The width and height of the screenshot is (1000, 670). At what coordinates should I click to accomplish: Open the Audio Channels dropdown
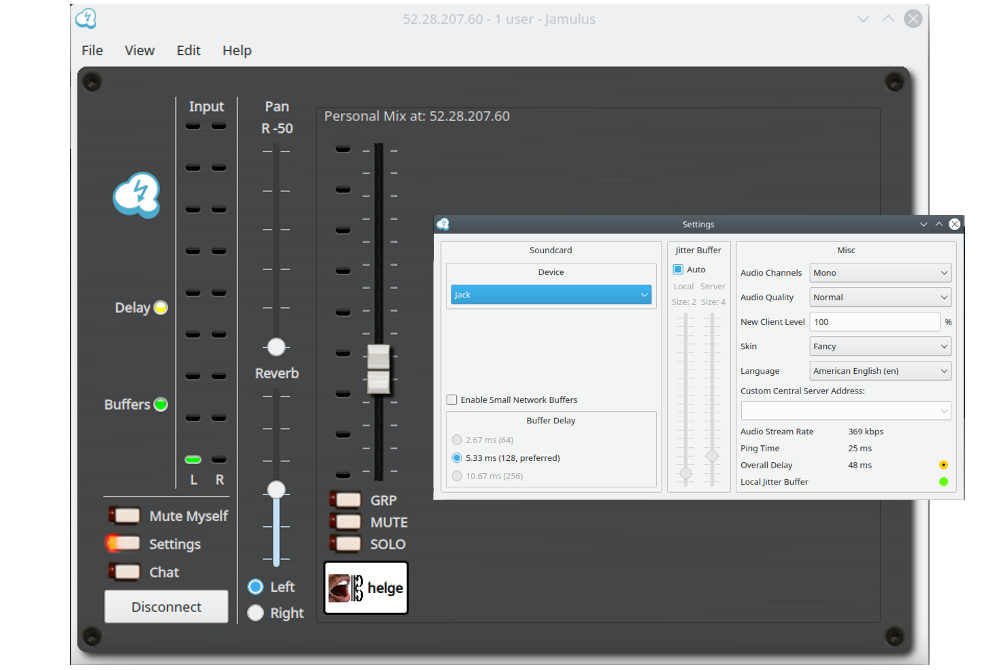coord(880,273)
